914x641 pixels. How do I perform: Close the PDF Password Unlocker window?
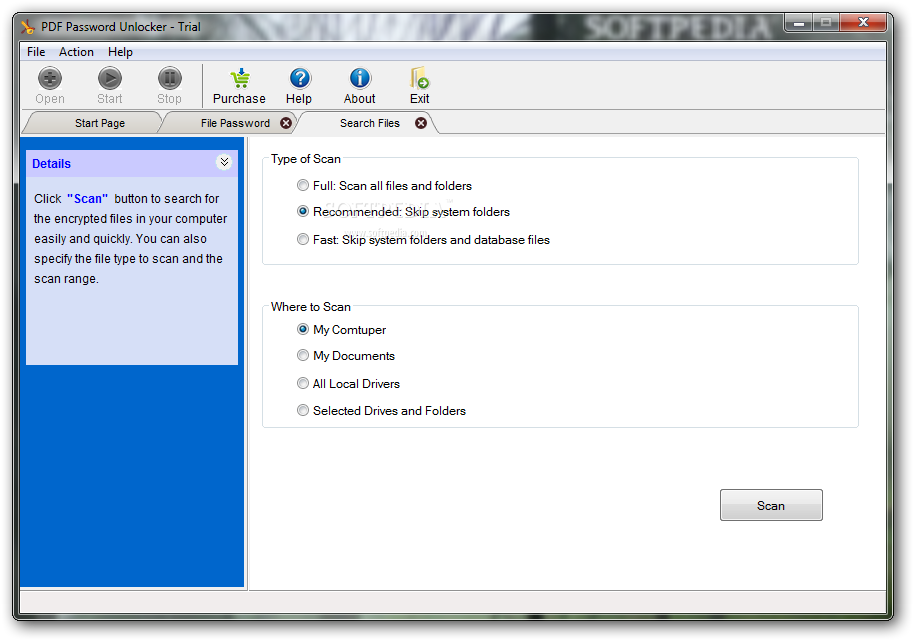[x=863, y=23]
